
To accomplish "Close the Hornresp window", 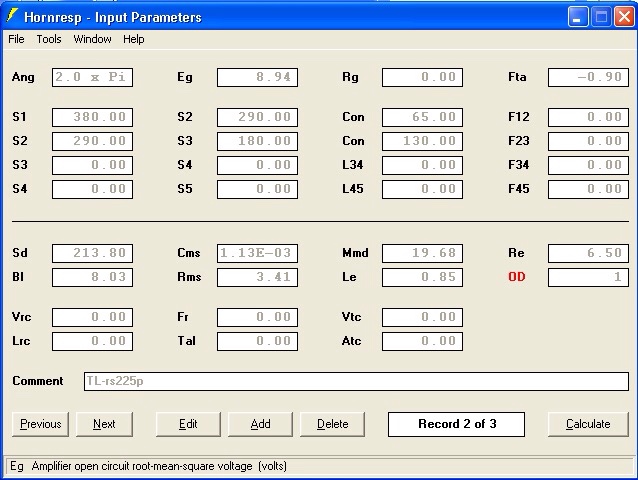I will pos(624,17).
